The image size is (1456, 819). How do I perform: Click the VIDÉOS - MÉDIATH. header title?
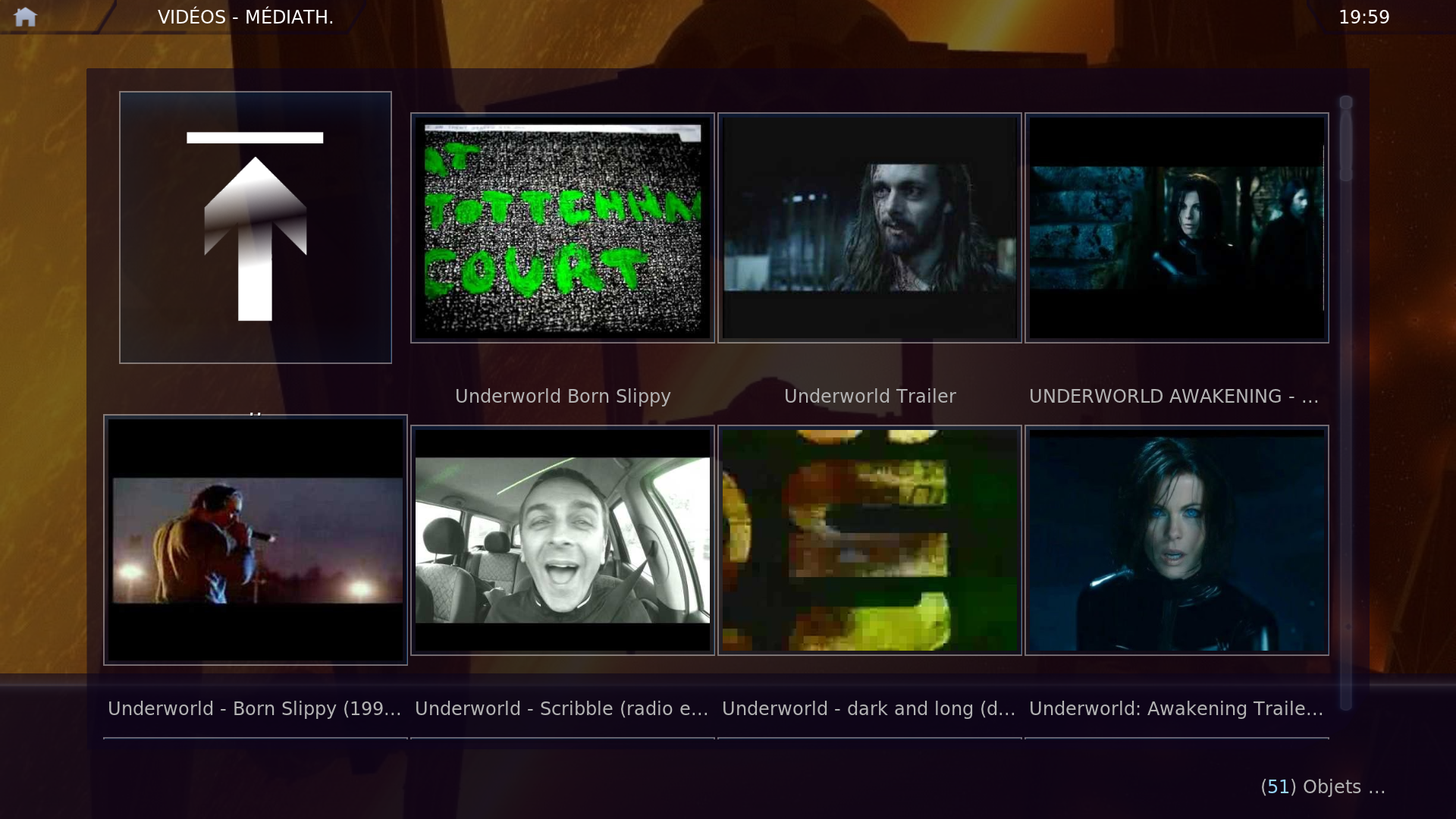point(246,17)
